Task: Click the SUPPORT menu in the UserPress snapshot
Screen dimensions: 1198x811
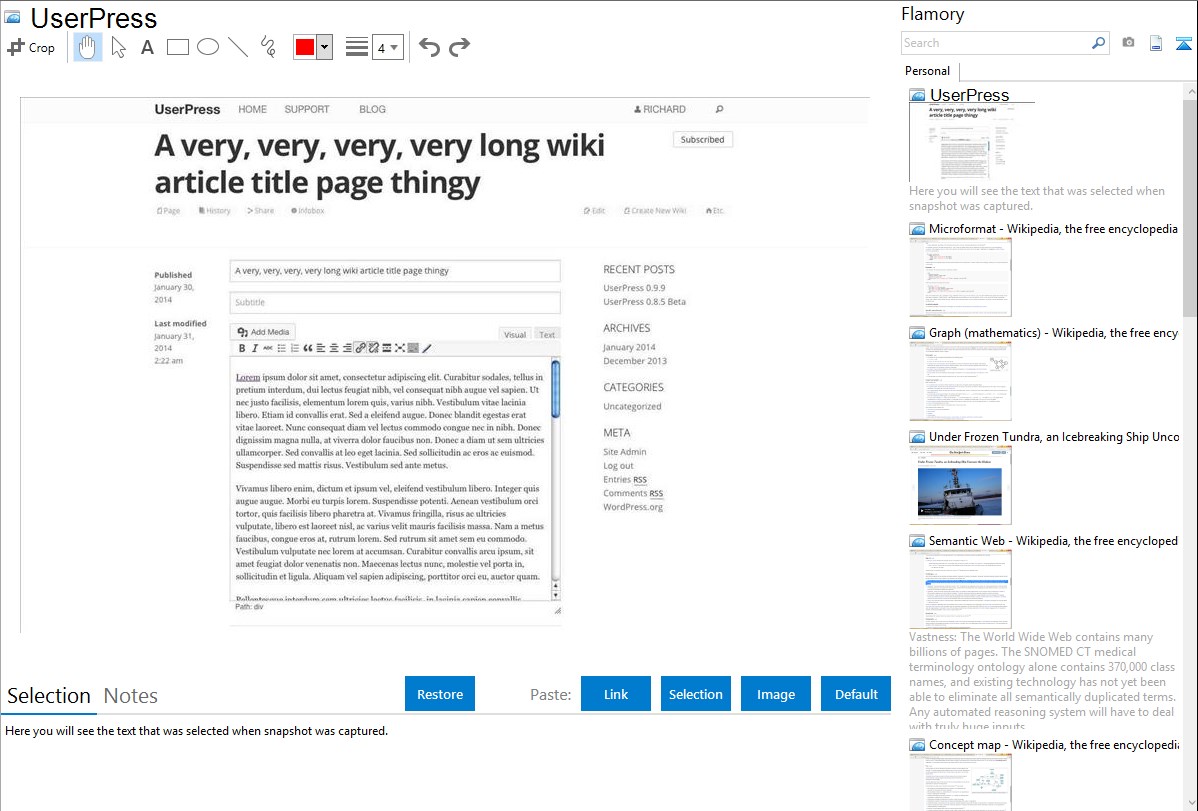Action: pos(306,109)
